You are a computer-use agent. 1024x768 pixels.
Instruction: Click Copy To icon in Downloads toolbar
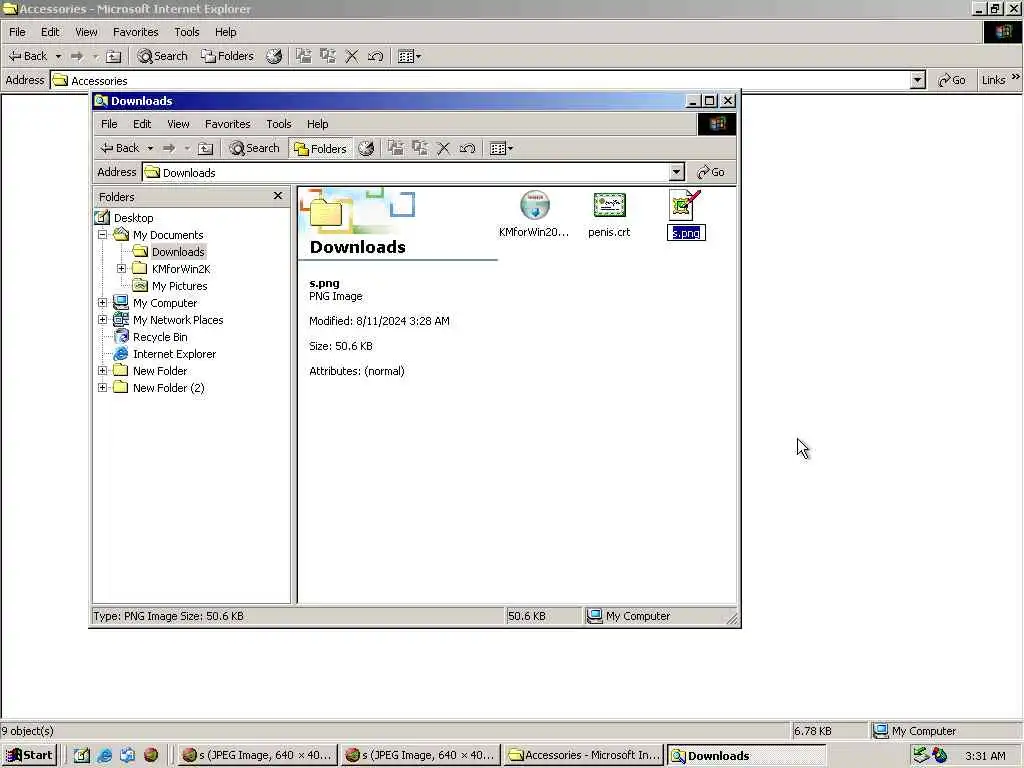pos(419,148)
